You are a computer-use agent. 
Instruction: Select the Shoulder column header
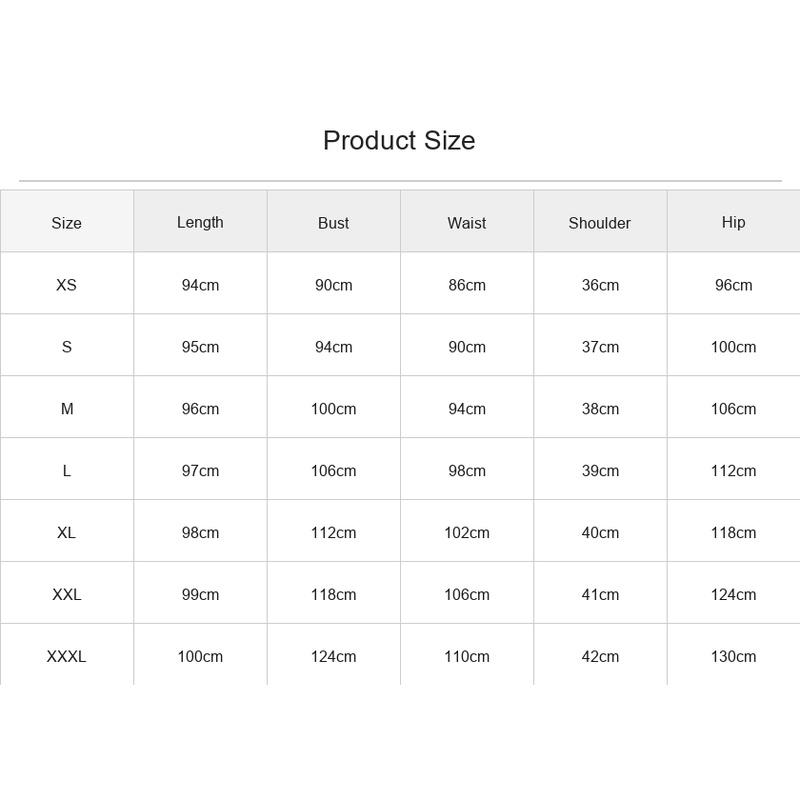(599, 223)
